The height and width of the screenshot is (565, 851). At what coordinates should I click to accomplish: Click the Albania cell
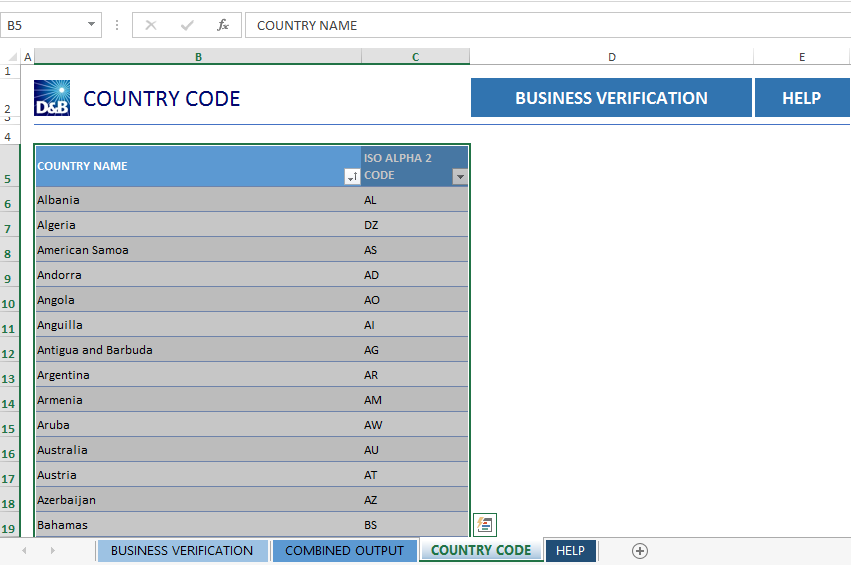198,200
